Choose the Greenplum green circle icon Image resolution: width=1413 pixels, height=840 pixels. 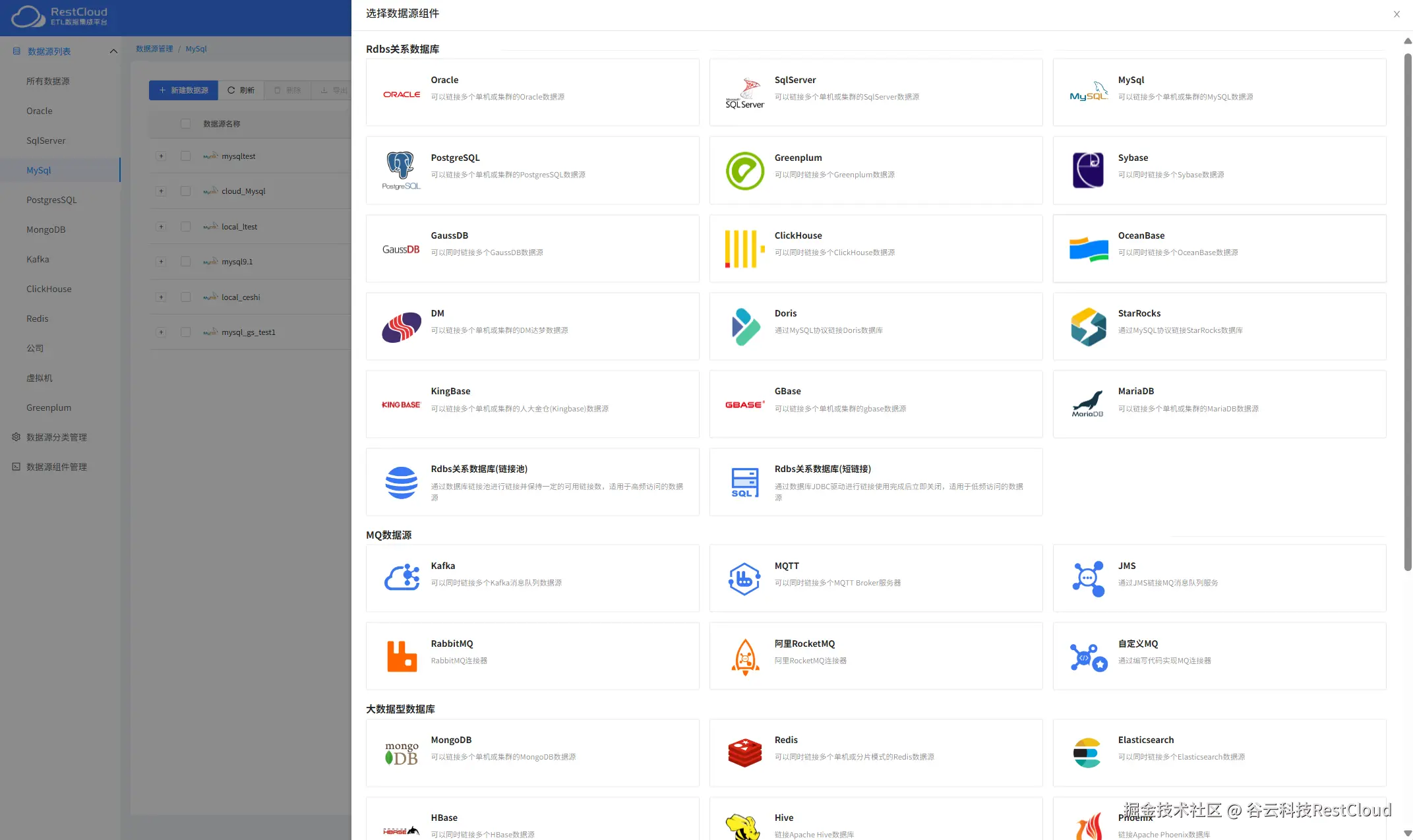click(x=745, y=171)
